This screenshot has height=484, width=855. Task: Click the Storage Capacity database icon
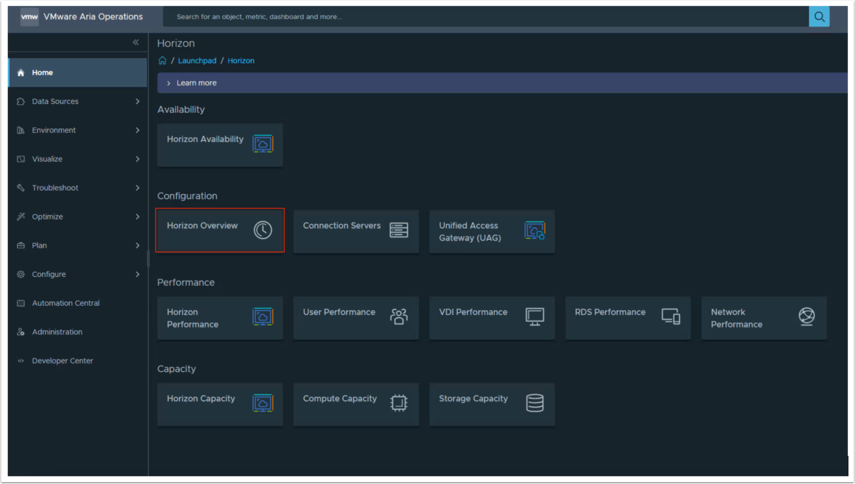tap(535, 403)
